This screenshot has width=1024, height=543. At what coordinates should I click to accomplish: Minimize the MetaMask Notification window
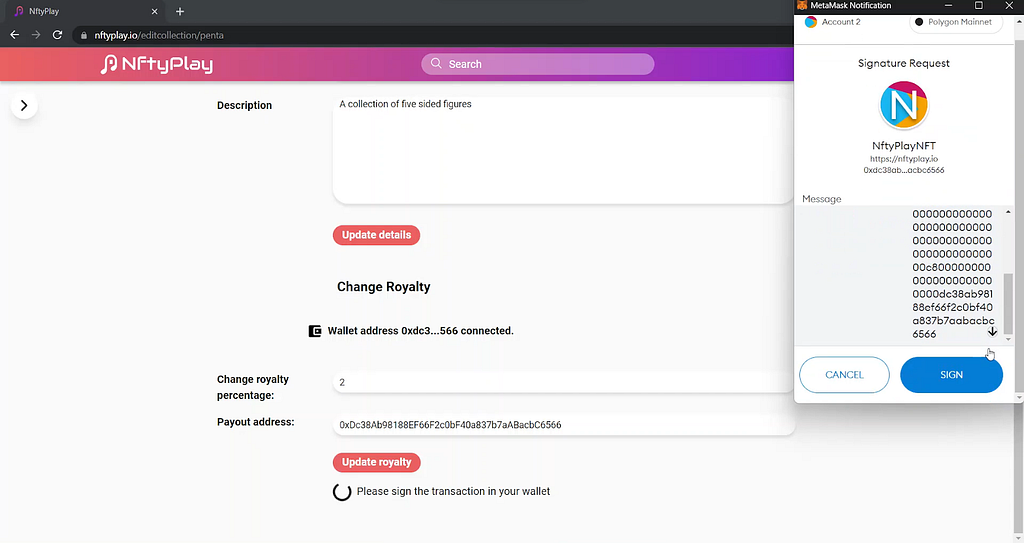[948, 5]
